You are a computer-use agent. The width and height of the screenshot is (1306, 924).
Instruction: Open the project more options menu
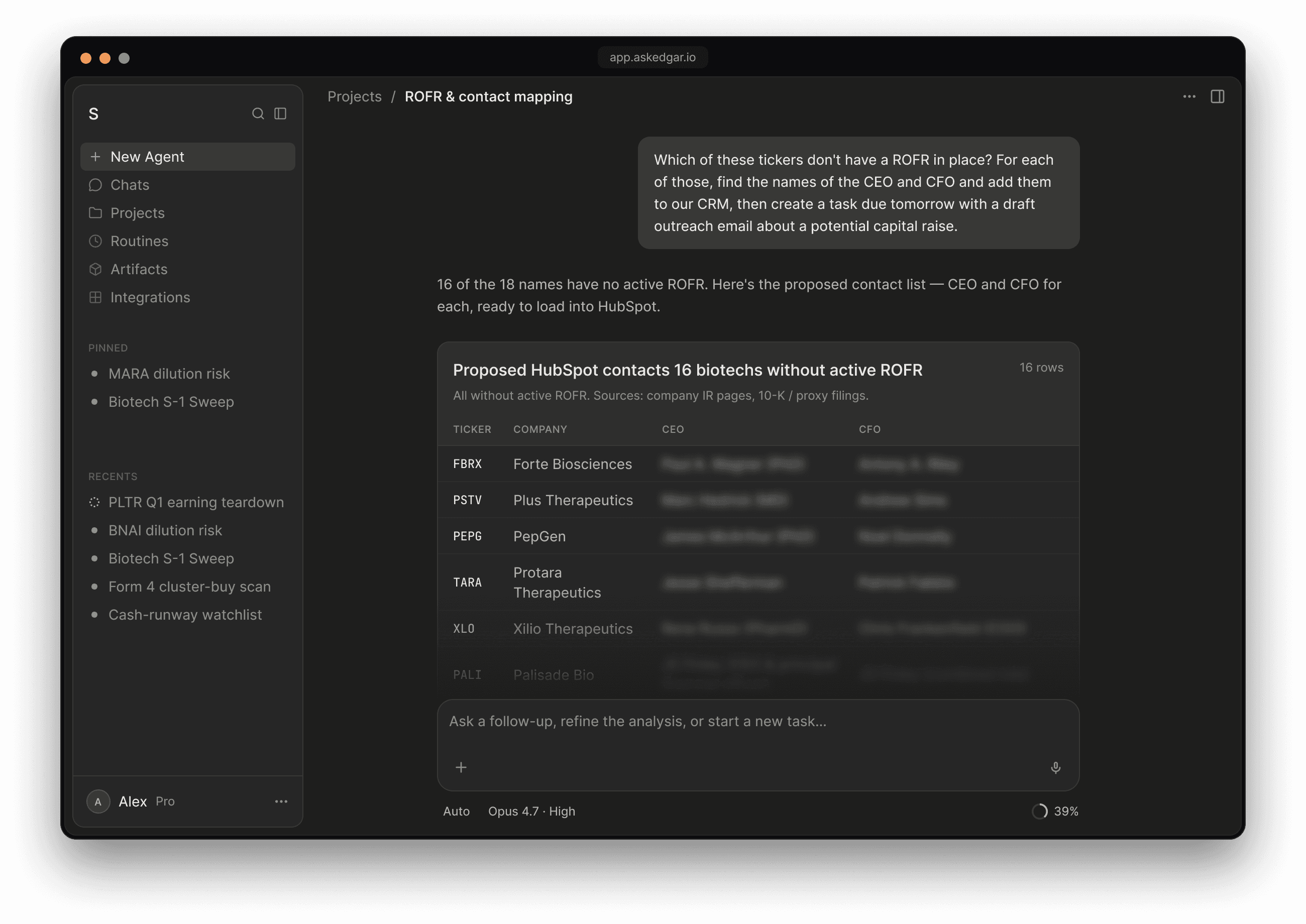click(x=1189, y=97)
